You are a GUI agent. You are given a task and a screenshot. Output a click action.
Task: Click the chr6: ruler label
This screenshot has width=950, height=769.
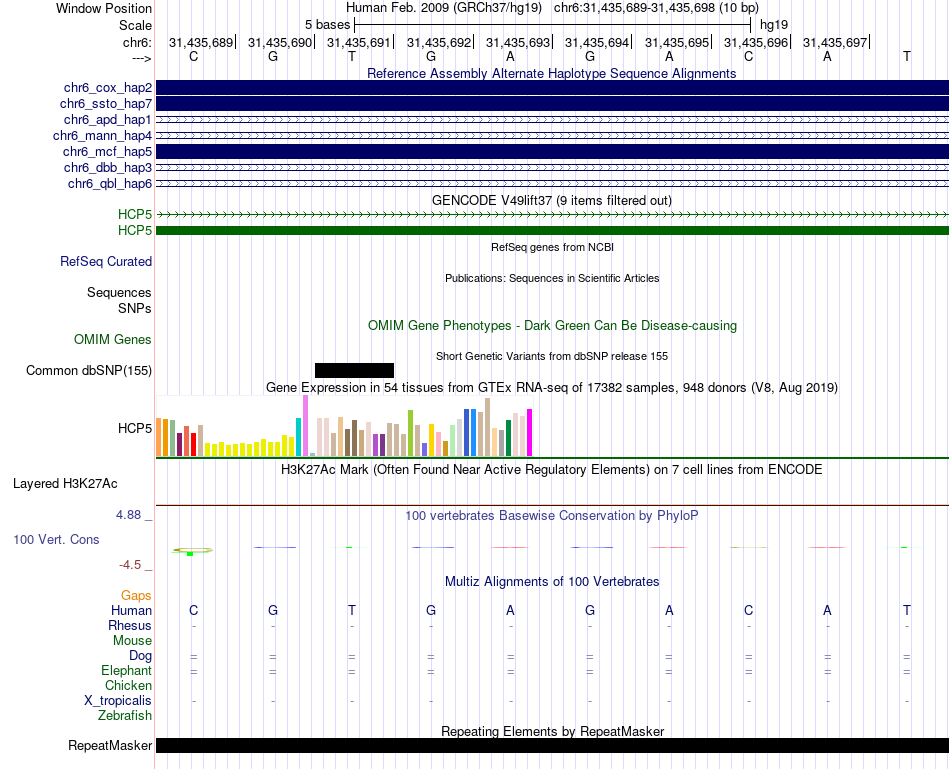coord(137,42)
